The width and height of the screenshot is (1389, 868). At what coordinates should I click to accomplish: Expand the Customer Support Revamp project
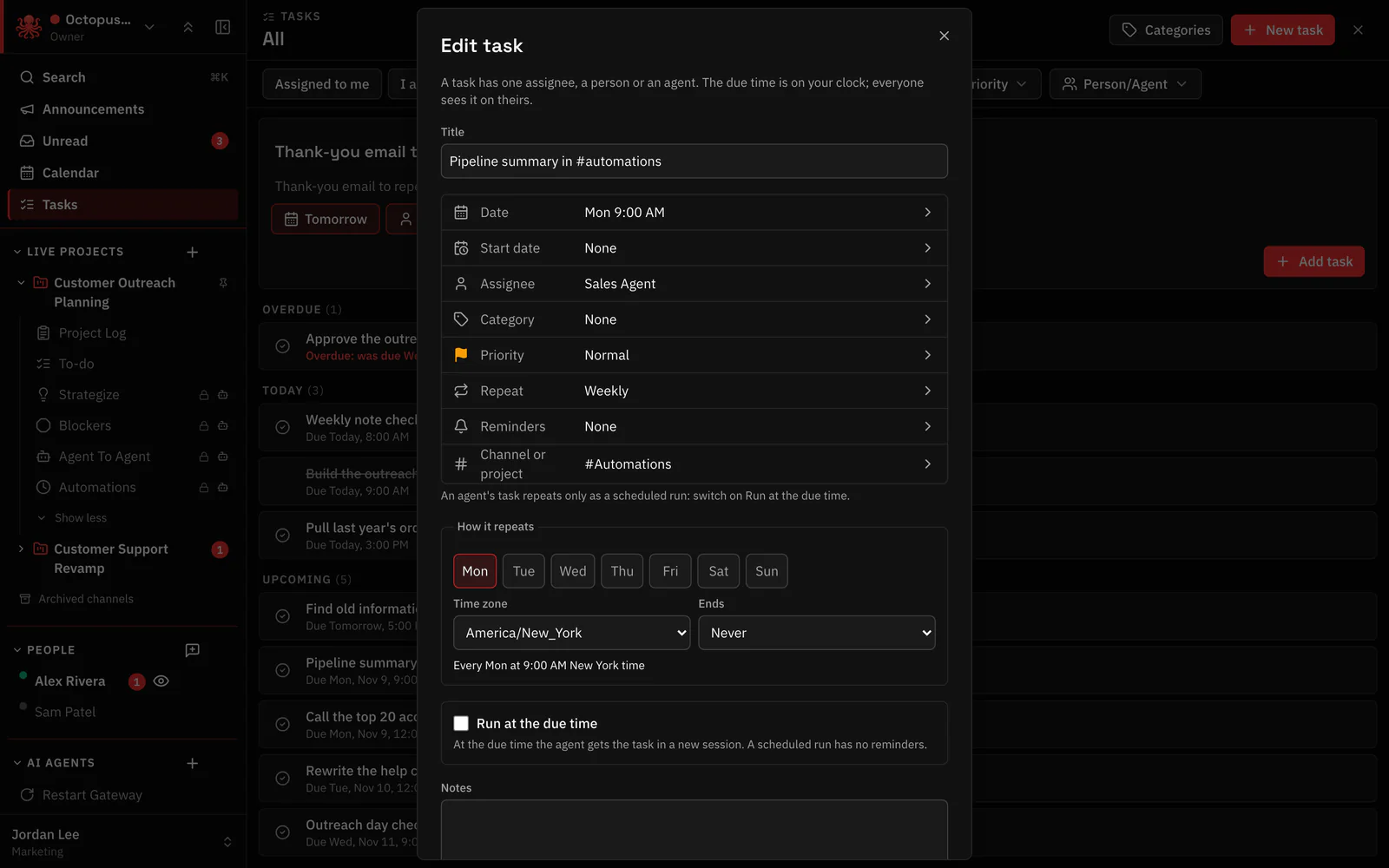(x=22, y=549)
